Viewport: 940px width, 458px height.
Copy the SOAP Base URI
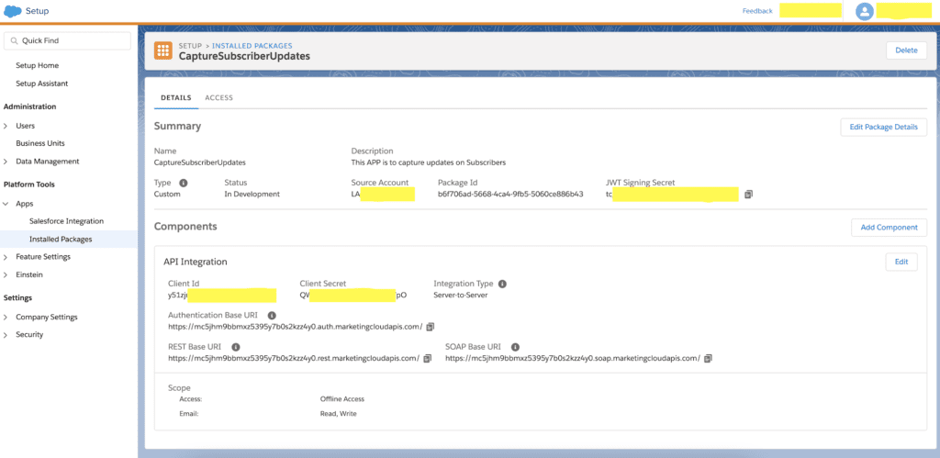point(708,358)
